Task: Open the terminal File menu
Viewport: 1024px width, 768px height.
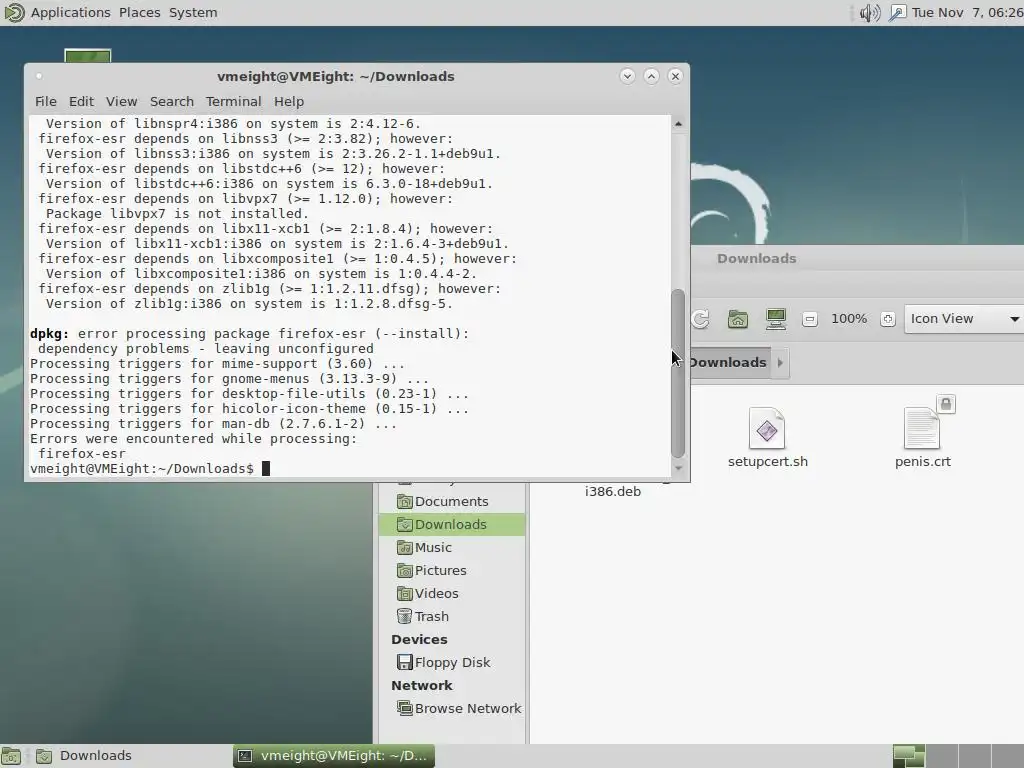Action: (x=45, y=101)
